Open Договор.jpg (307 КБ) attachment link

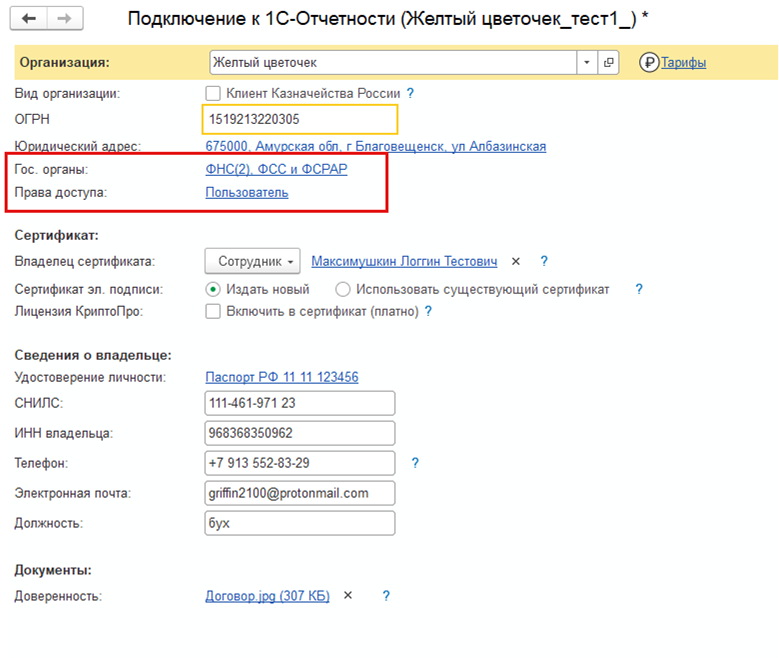[267, 596]
